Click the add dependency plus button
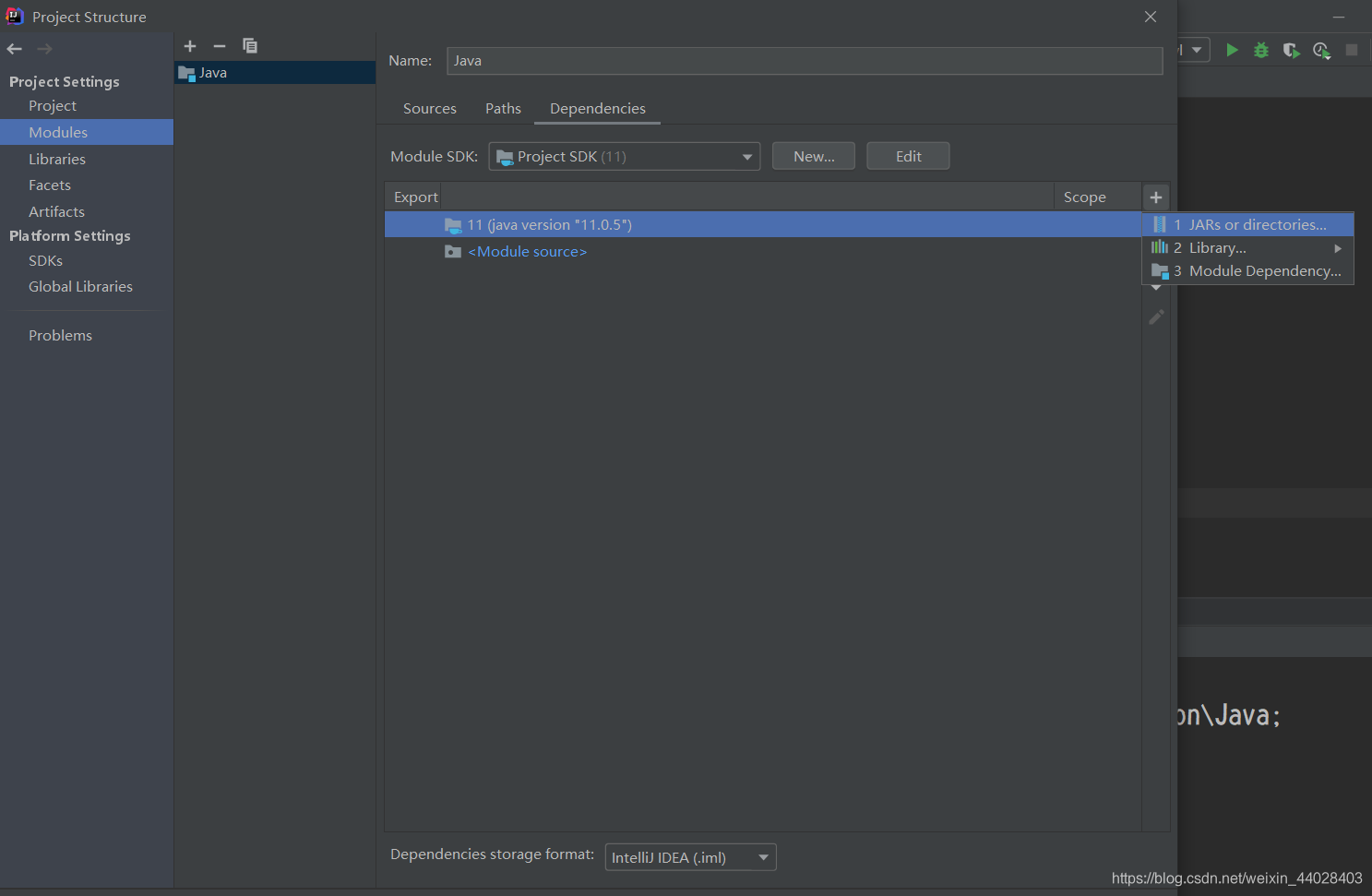The image size is (1372, 896). coord(1156,197)
